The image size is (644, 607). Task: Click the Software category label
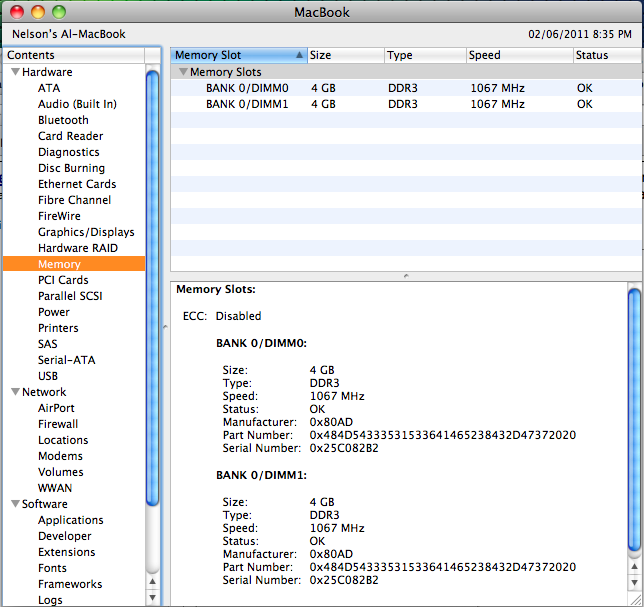(45, 504)
